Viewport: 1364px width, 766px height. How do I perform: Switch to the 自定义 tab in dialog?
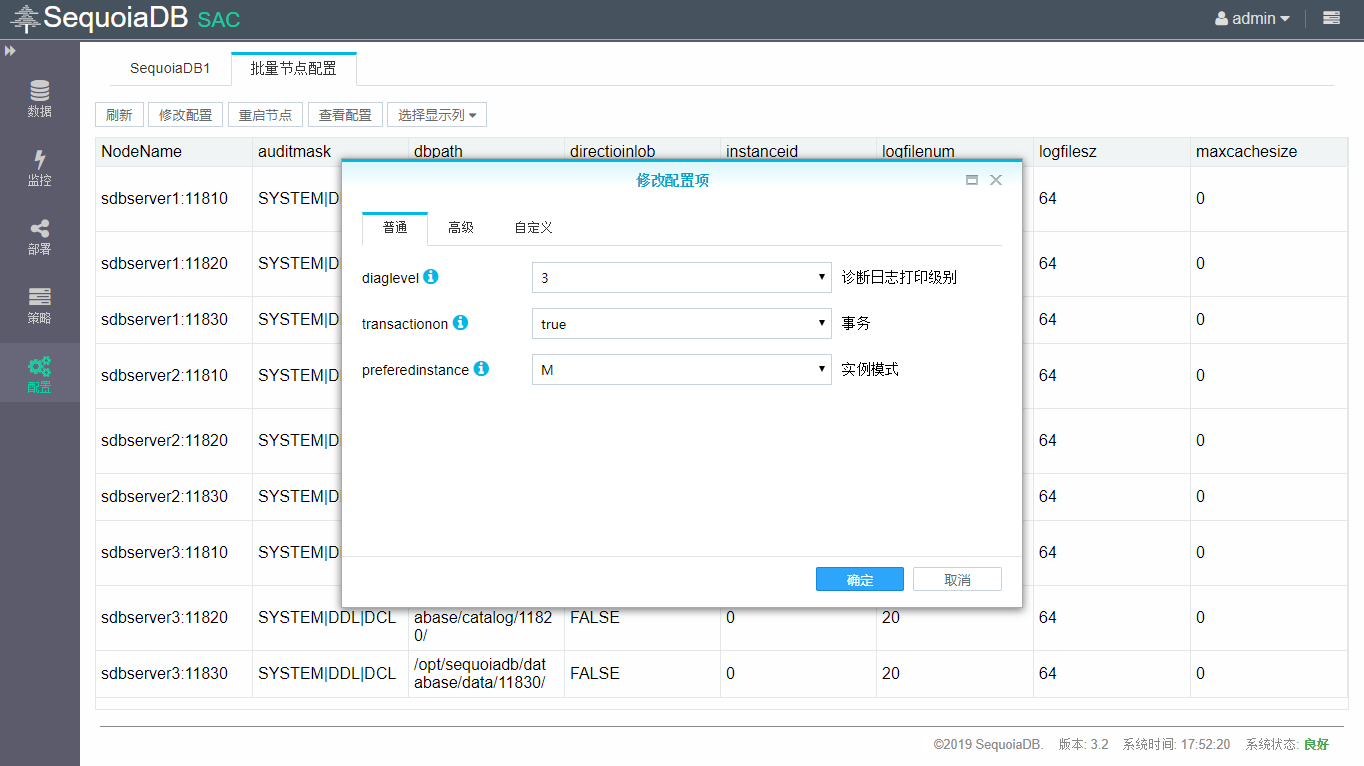[533, 228]
